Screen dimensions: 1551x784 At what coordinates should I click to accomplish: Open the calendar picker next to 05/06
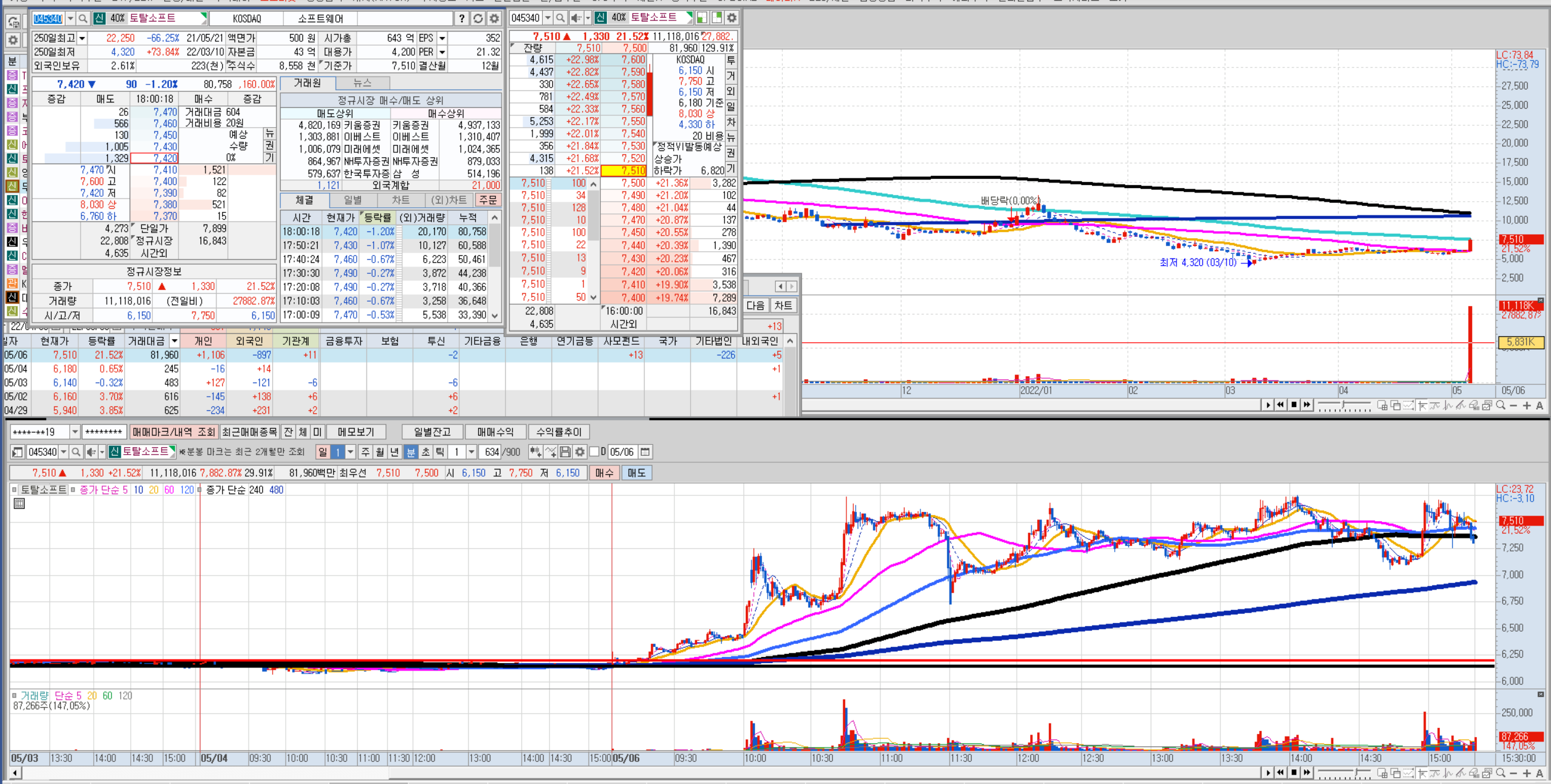tap(645, 452)
